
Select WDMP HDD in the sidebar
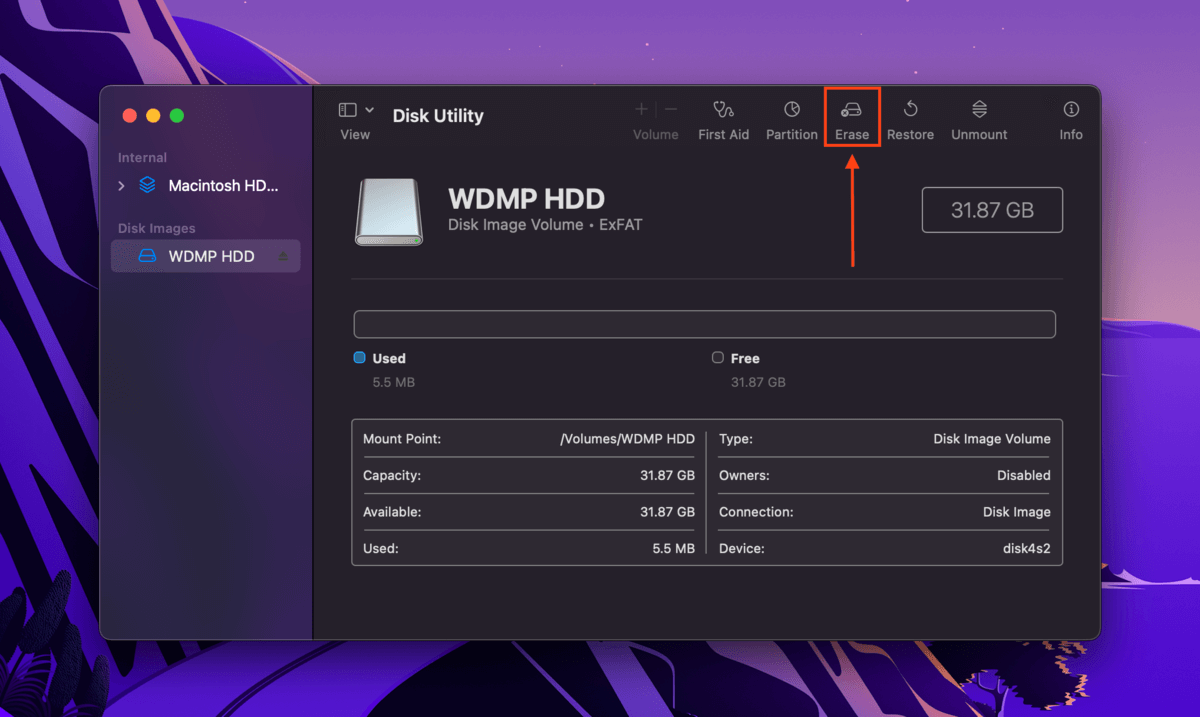pyautogui.click(x=205, y=256)
